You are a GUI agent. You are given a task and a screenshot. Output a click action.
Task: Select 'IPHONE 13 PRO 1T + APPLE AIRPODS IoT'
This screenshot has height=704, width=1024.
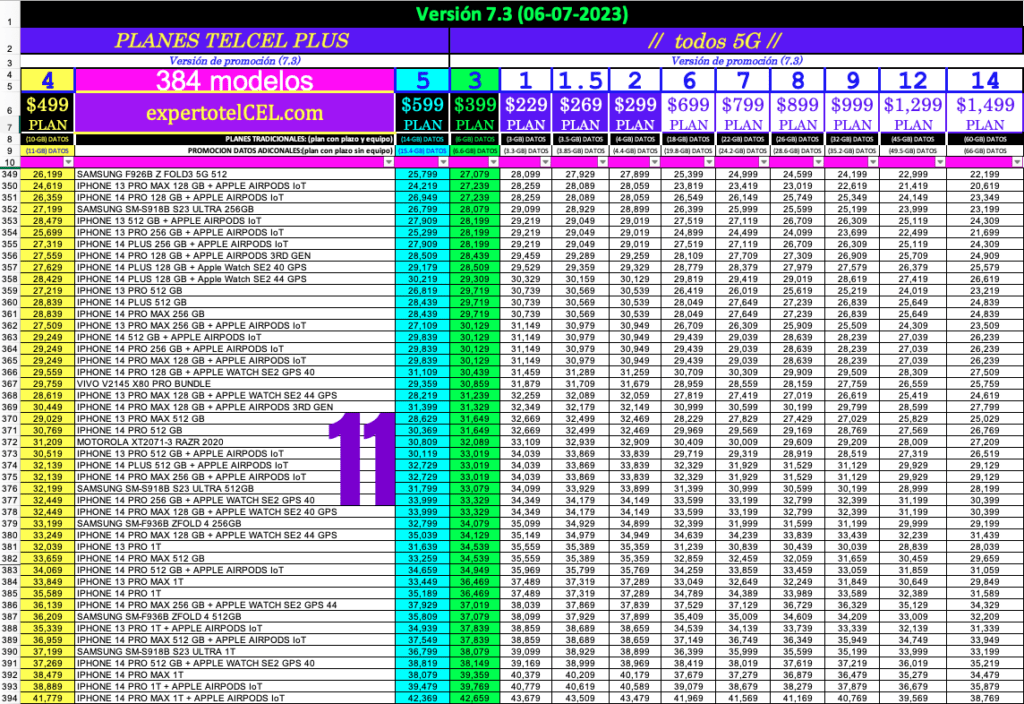point(234,628)
